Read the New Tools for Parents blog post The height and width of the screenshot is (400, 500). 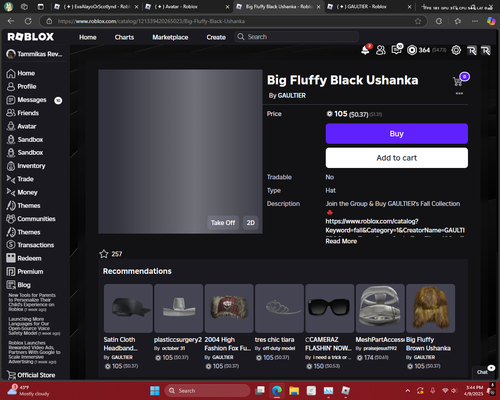32,302
